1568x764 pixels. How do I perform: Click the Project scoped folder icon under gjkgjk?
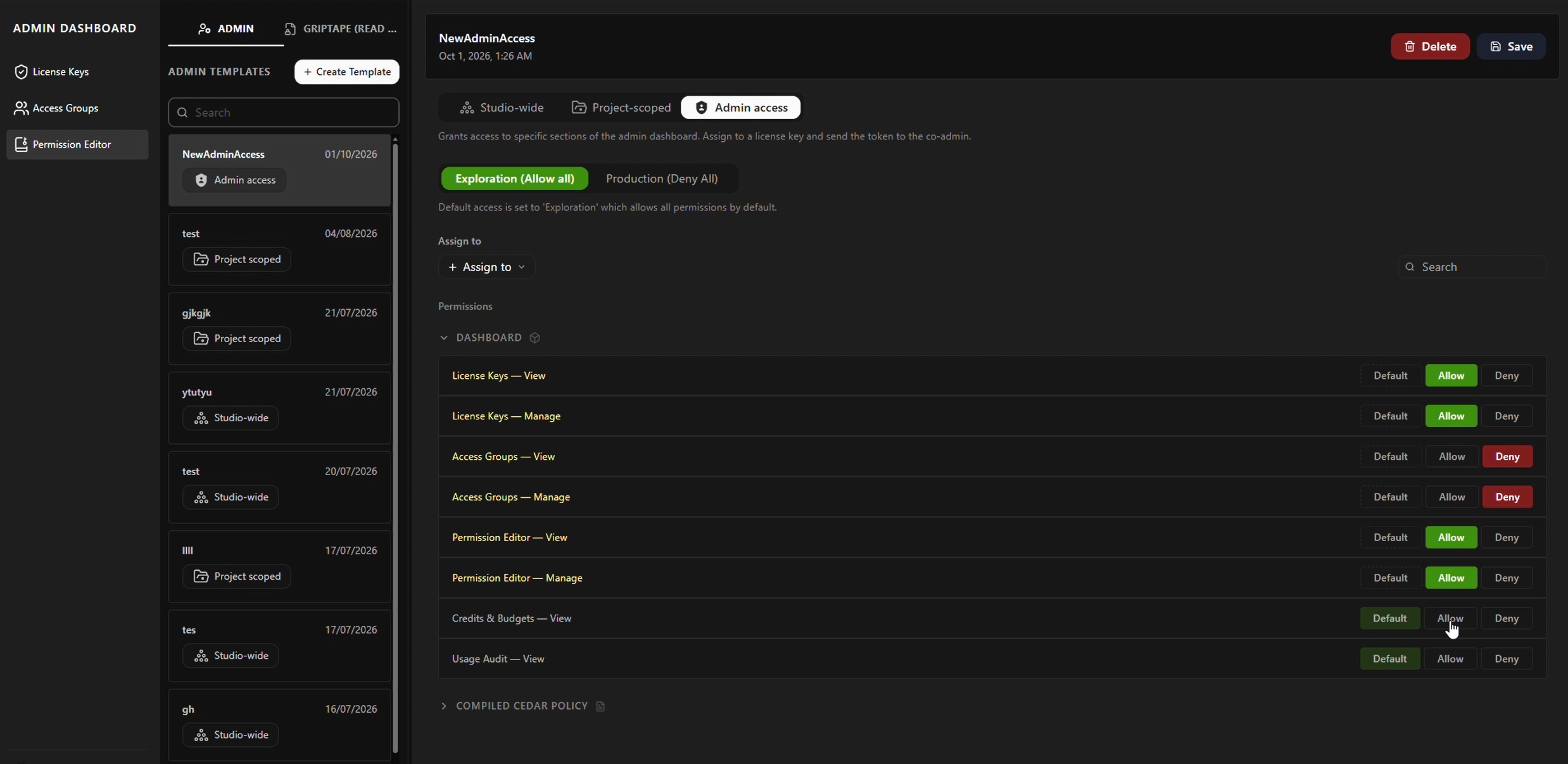point(201,338)
